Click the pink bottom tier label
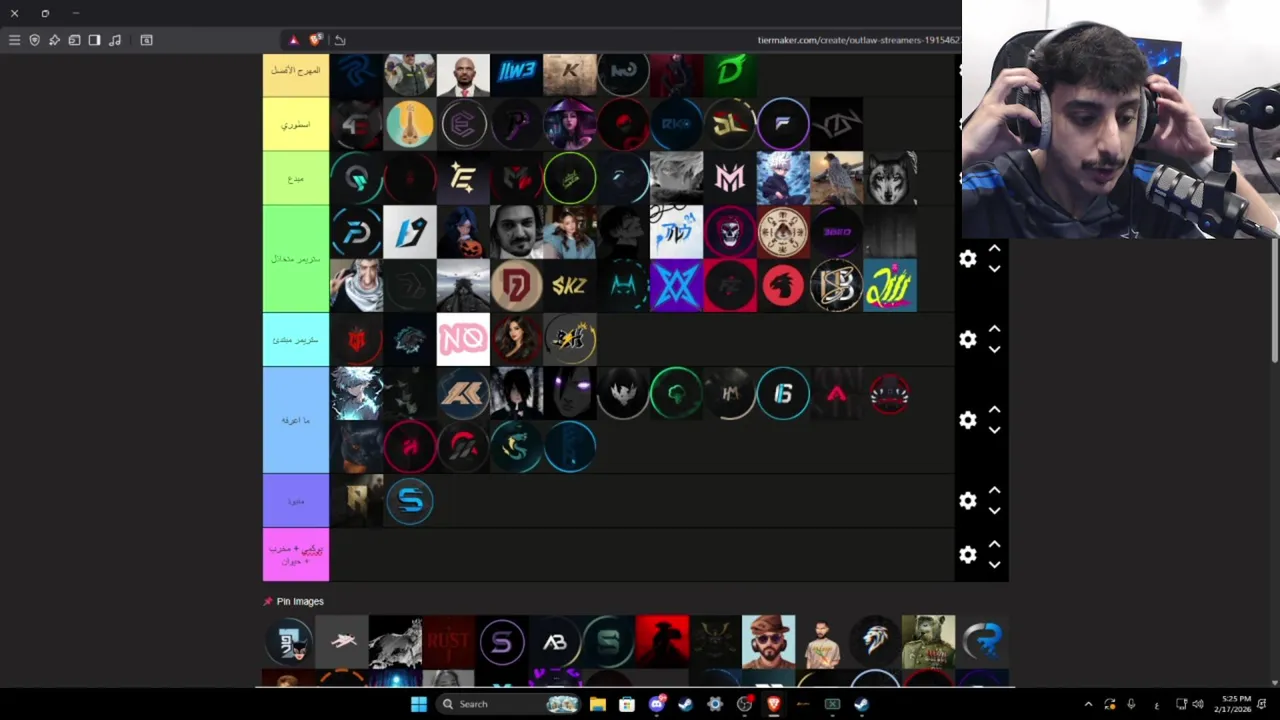Screen dimensions: 1280x720 tap(296, 555)
